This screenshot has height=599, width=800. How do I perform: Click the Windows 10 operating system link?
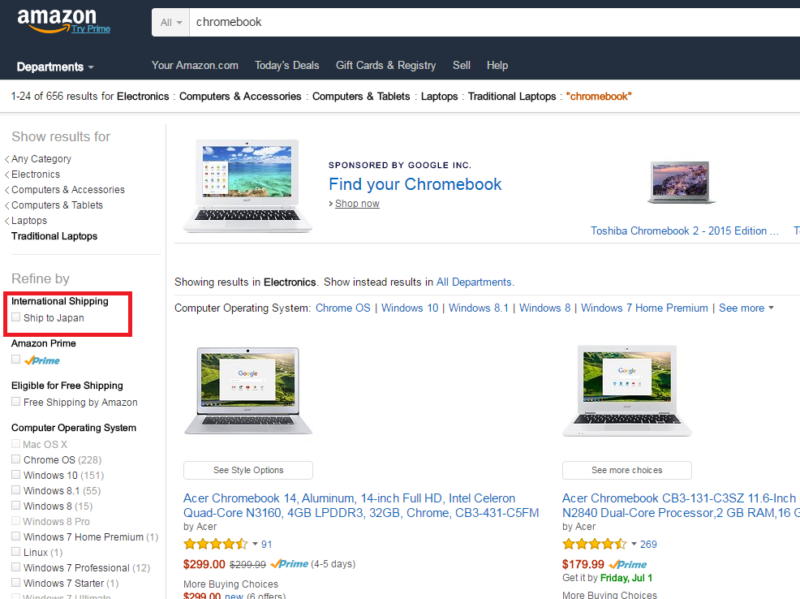(410, 308)
